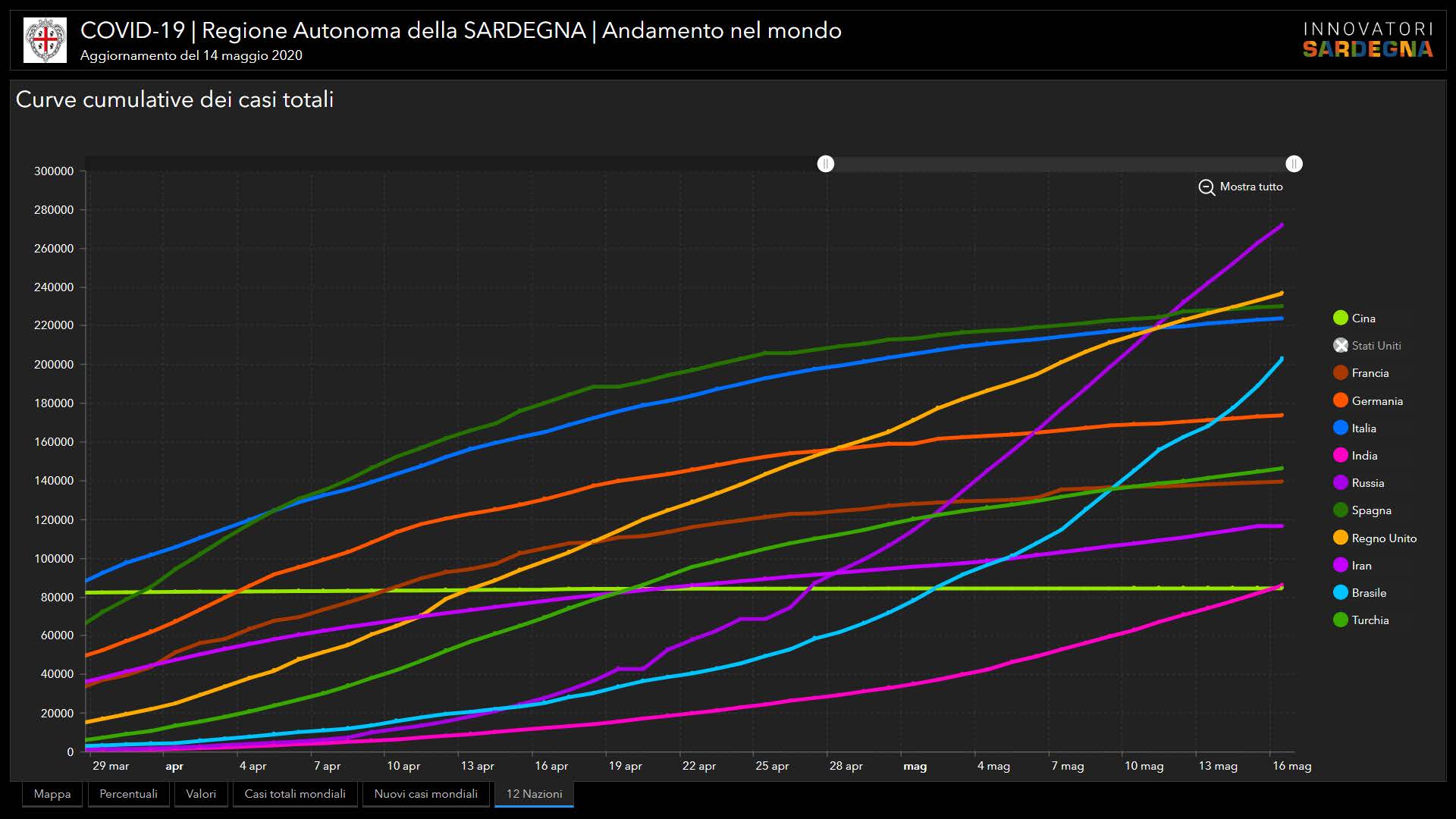Screen dimensions: 1456x819
Task: Toggle the Russia legend dot
Action: tap(1340, 483)
